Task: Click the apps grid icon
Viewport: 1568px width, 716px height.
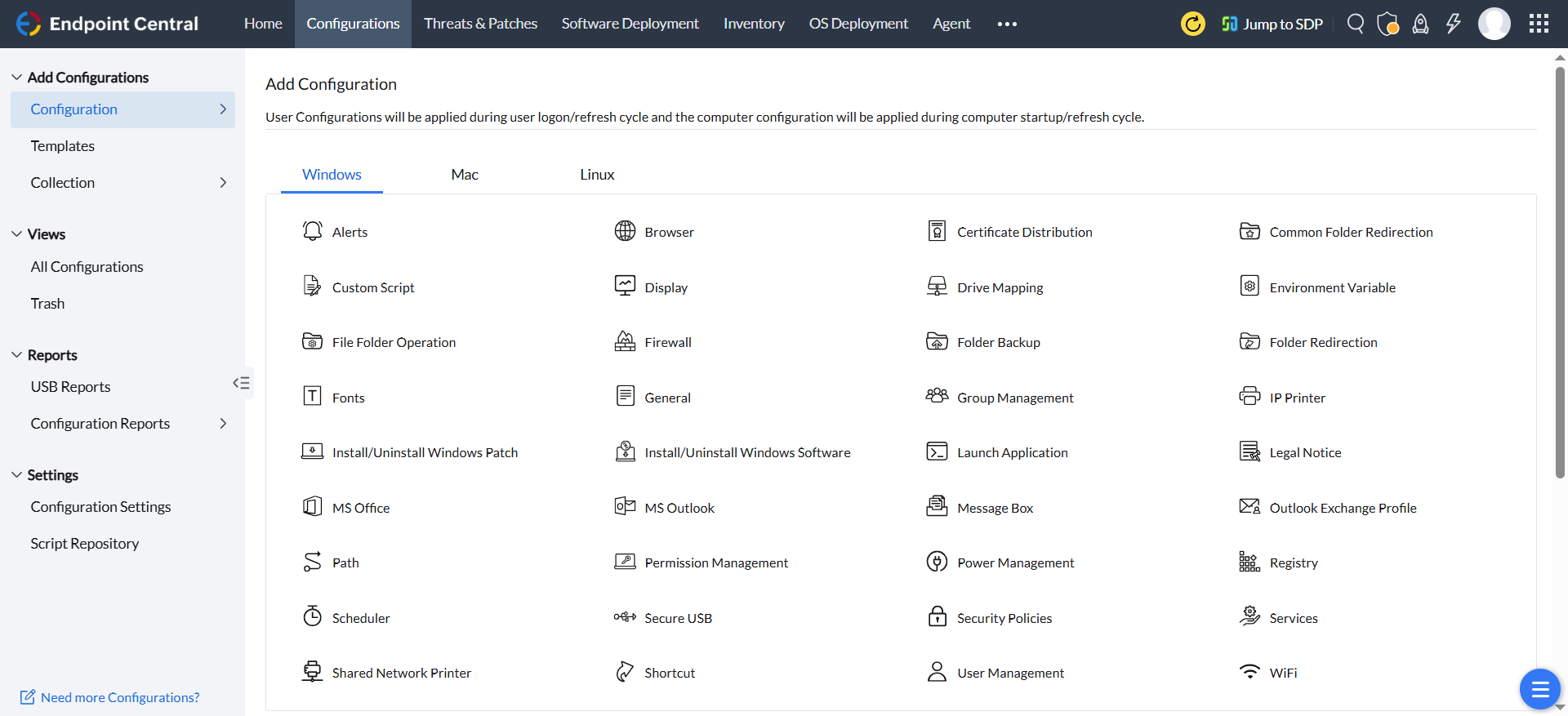Action: 1539,24
